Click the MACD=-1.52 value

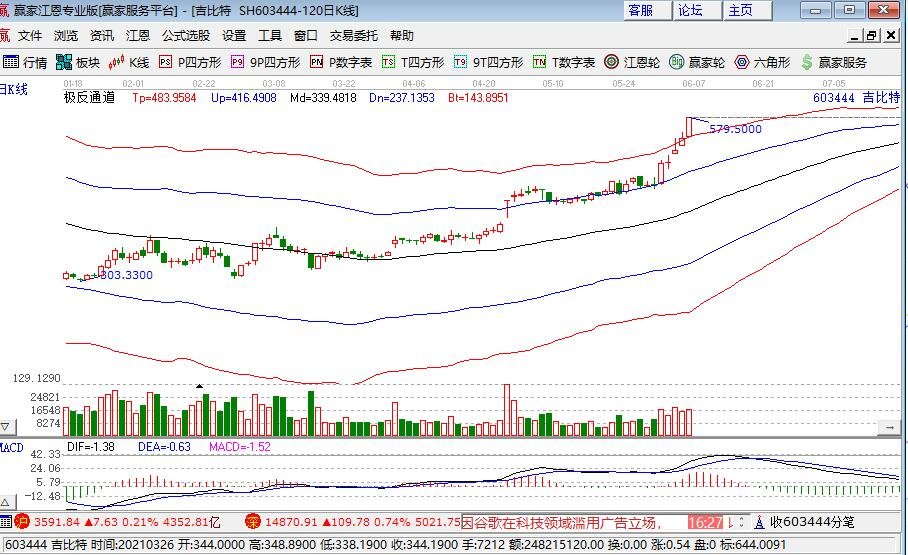coord(240,447)
